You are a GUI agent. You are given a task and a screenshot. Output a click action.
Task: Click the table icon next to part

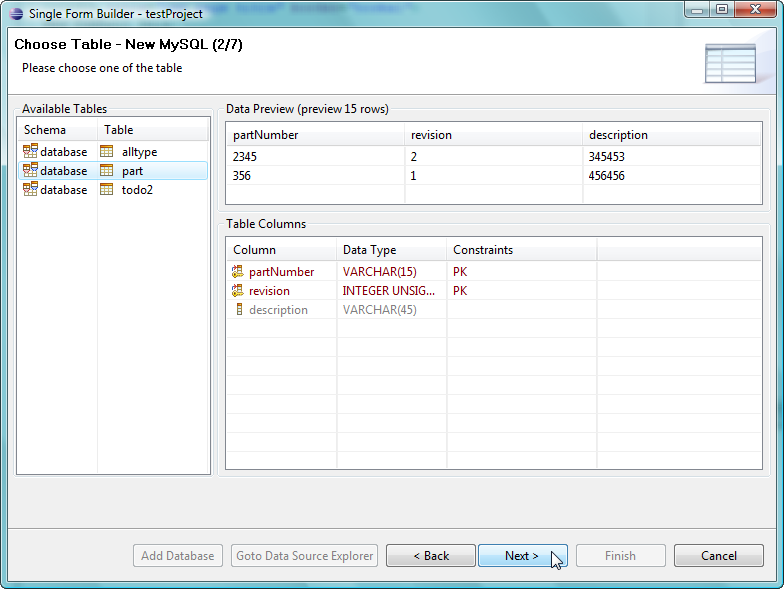(x=107, y=171)
